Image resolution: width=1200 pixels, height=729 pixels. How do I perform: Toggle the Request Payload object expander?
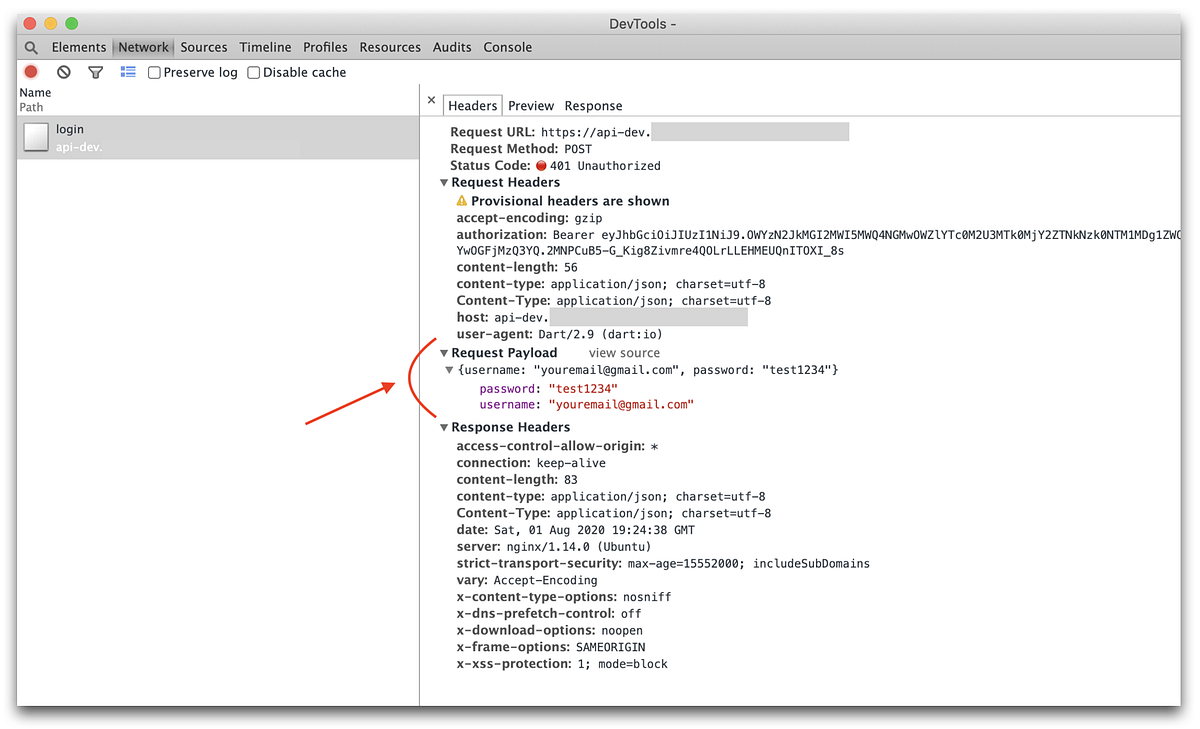(x=449, y=369)
